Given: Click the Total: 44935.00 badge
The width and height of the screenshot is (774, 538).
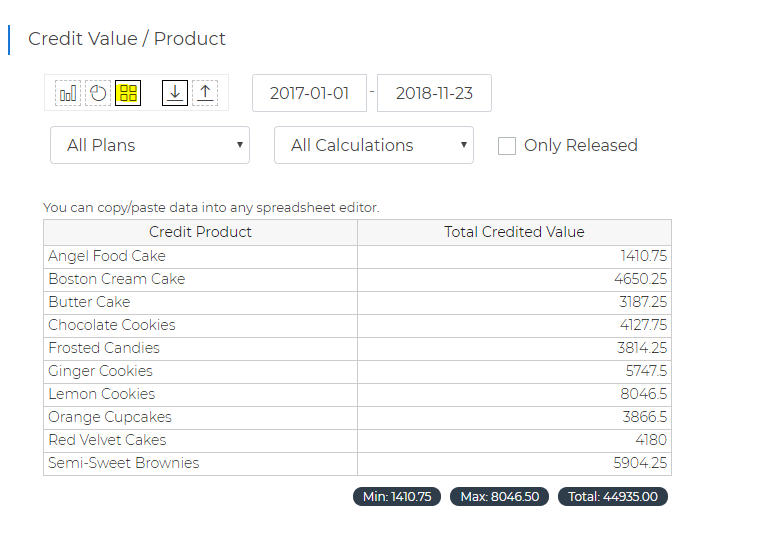Looking at the screenshot, I should [x=613, y=497].
